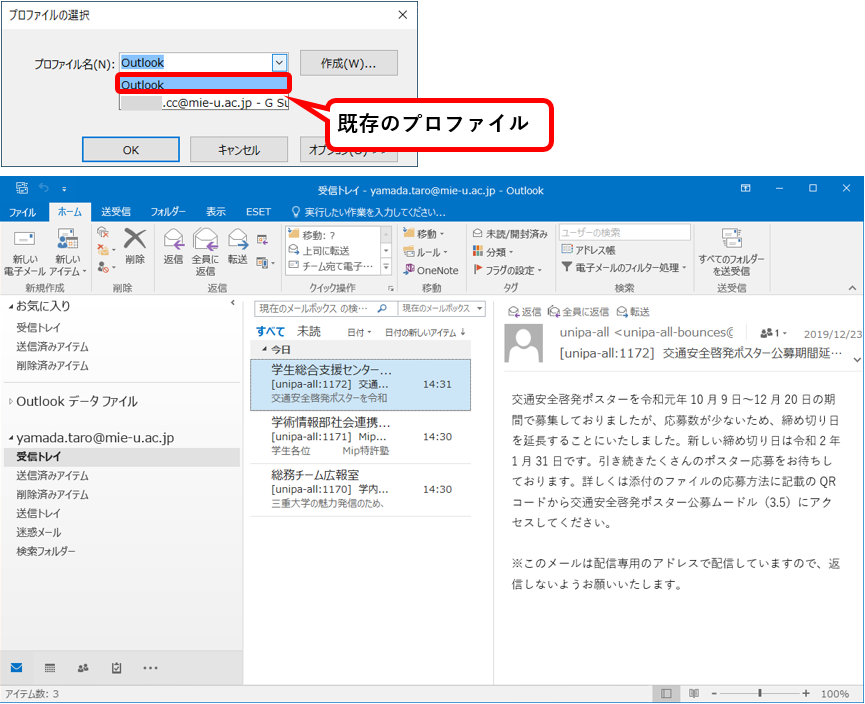Viewport: 865px width, 704px height.
Task: Create a new email with 新しい電子メール
Action: pyautogui.click(x=24, y=253)
